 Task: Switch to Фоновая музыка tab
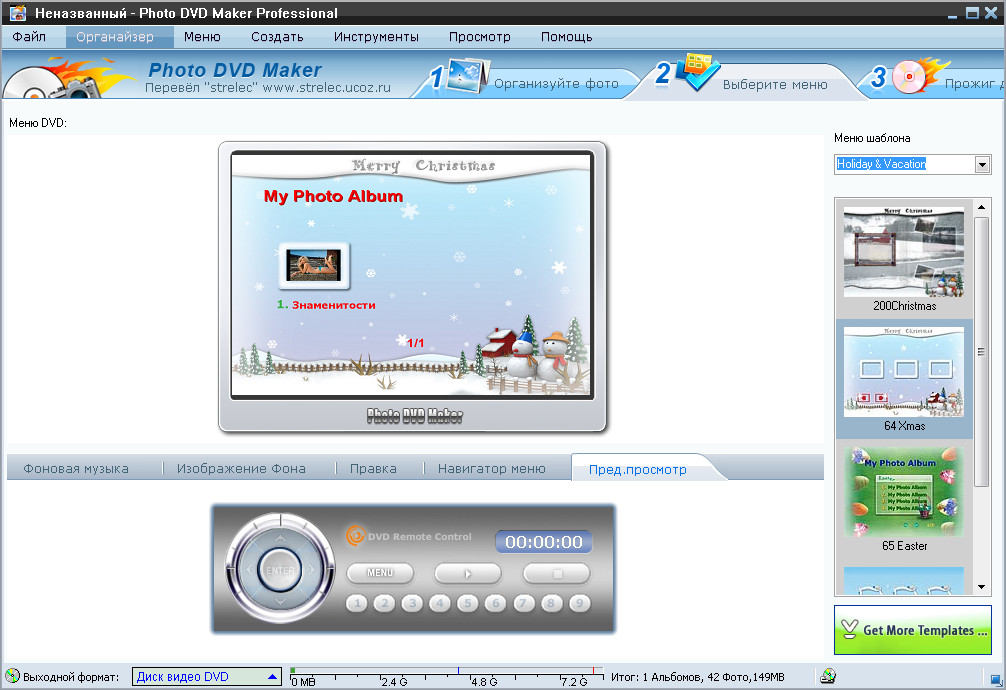coord(76,469)
